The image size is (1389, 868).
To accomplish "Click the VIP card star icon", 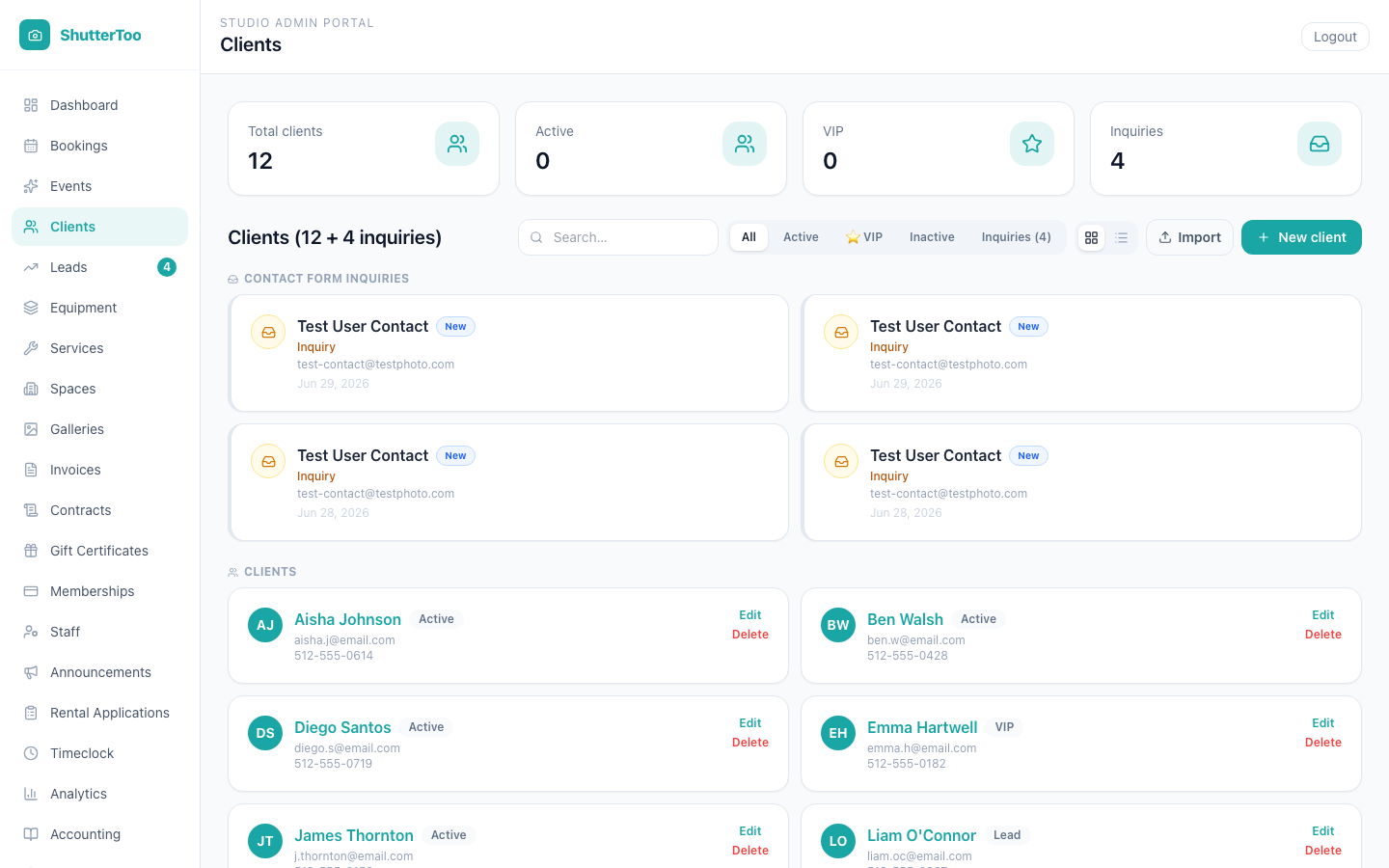I will pyautogui.click(x=1032, y=144).
